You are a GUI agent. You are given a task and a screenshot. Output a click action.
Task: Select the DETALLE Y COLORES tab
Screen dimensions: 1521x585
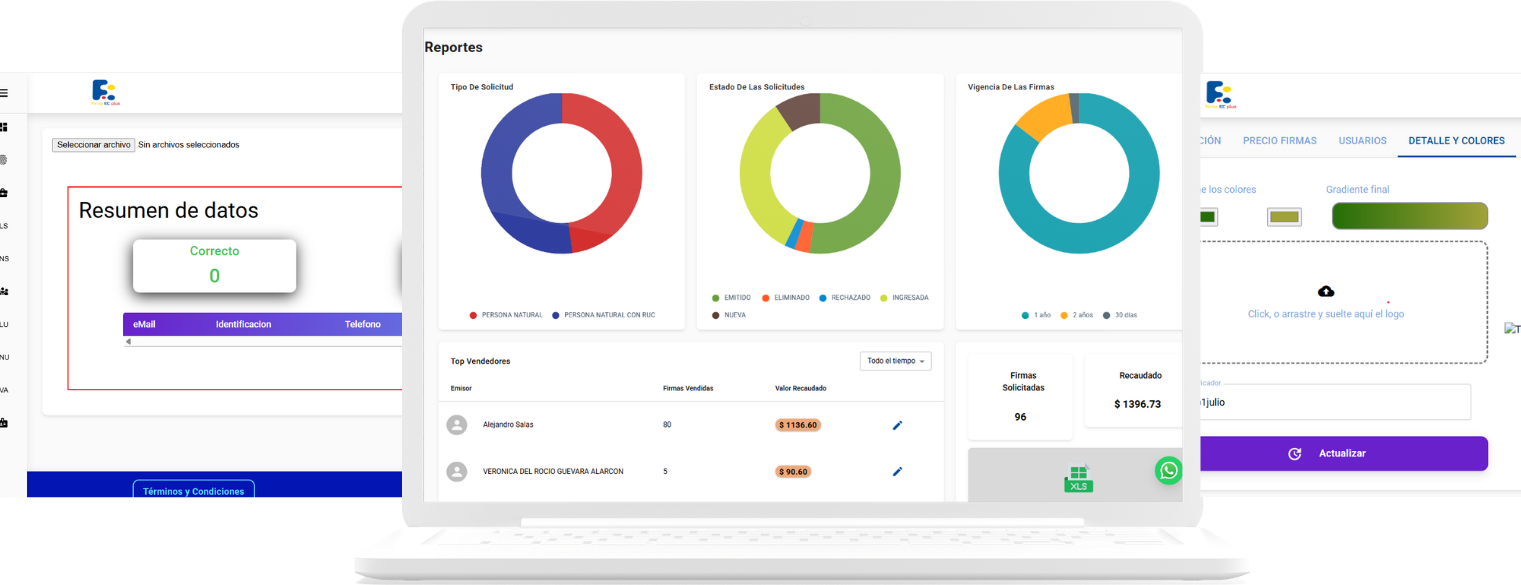pos(1456,141)
